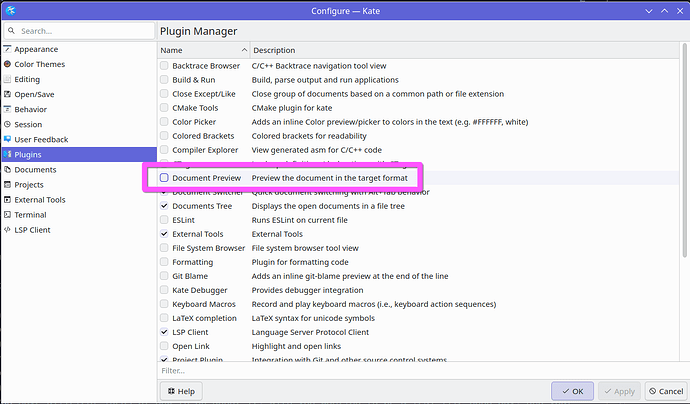Go to Color Themes settings
The width and height of the screenshot is (690, 404).
79,64
